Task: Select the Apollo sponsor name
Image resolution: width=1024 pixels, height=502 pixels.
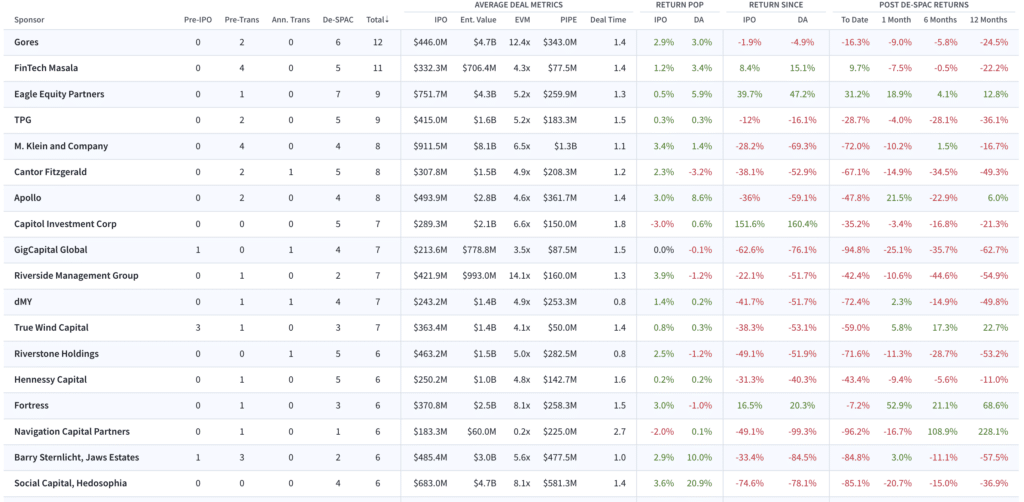Action: point(28,198)
